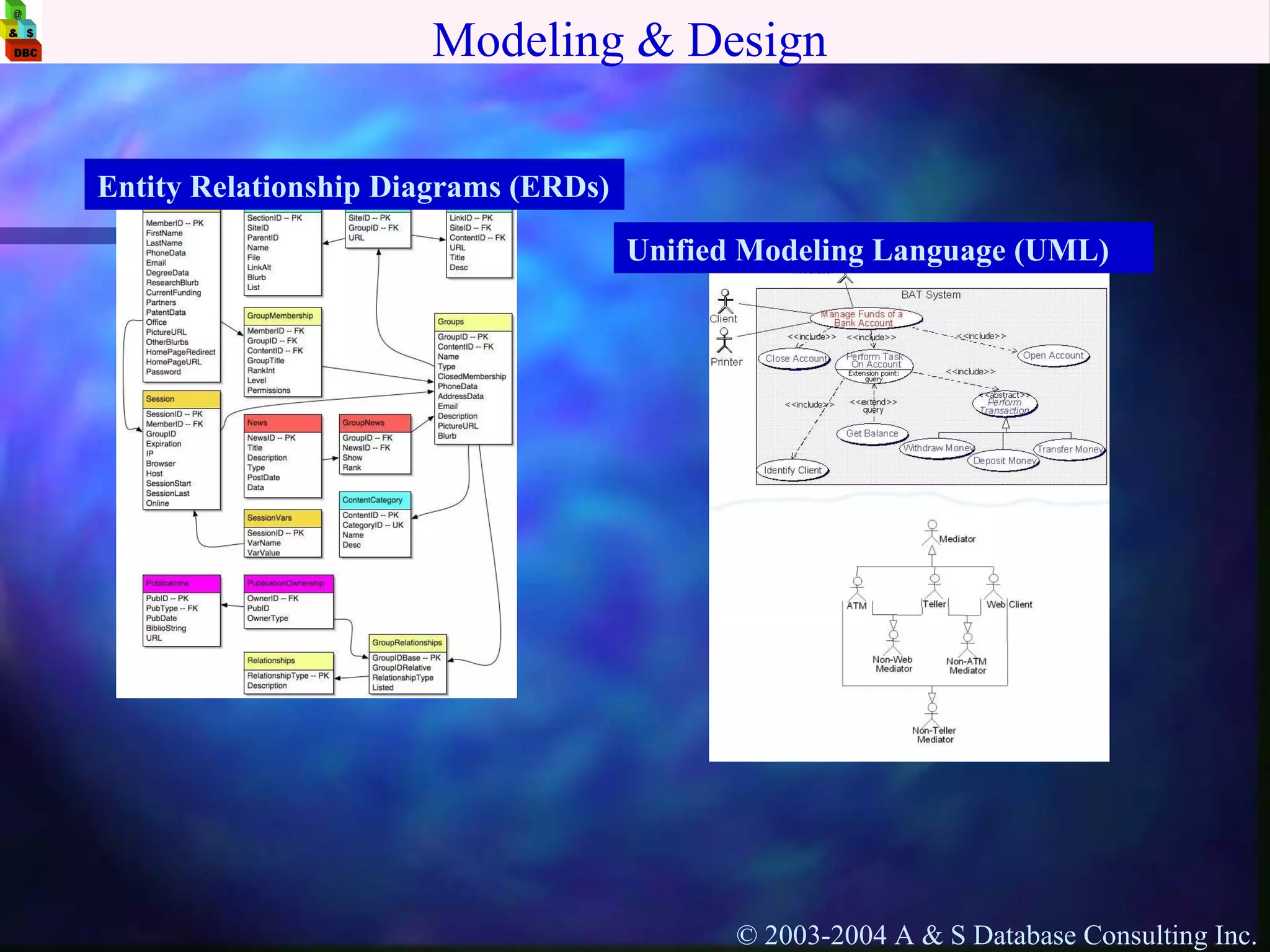The image size is (1270, 952).
Task: Click the cyan ContentCategory table header
Action: [x=375, y=500]
